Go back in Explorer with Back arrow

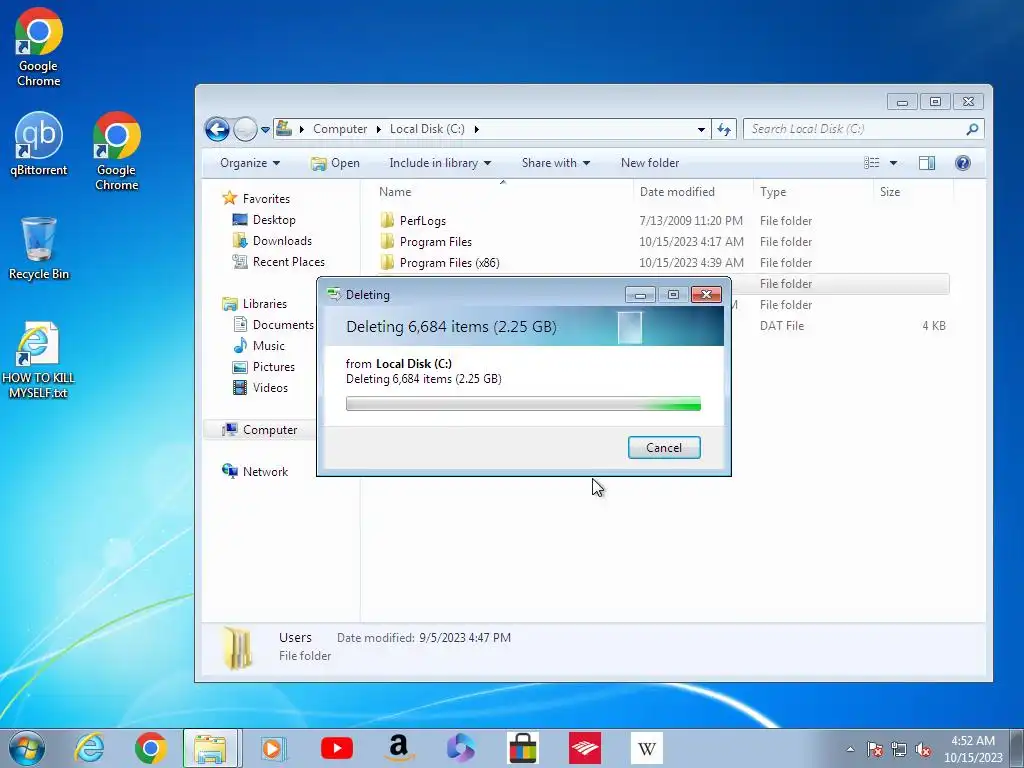(x=217, y=129)
